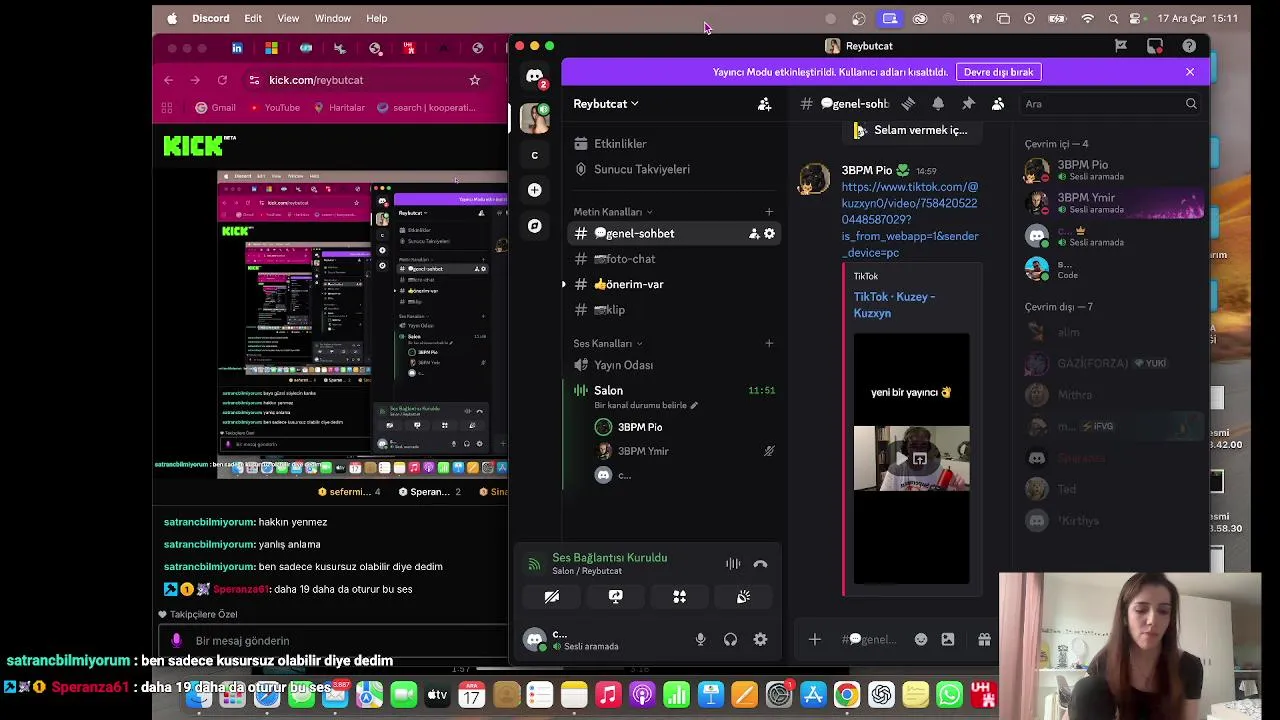Open Window menu in menu bar
The height and width of the screenshot is (720, 1280).
point(333,18)
